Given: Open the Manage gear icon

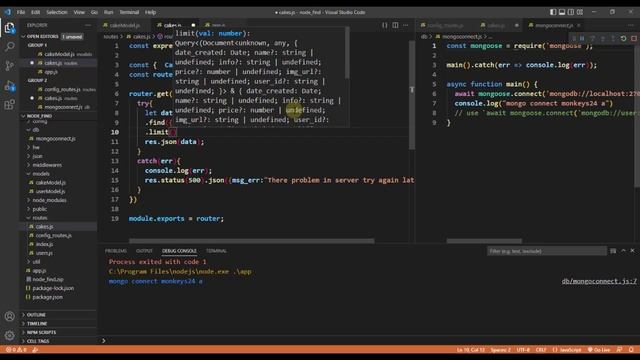Looking at the screenshot, I should [x=9, y=335].
